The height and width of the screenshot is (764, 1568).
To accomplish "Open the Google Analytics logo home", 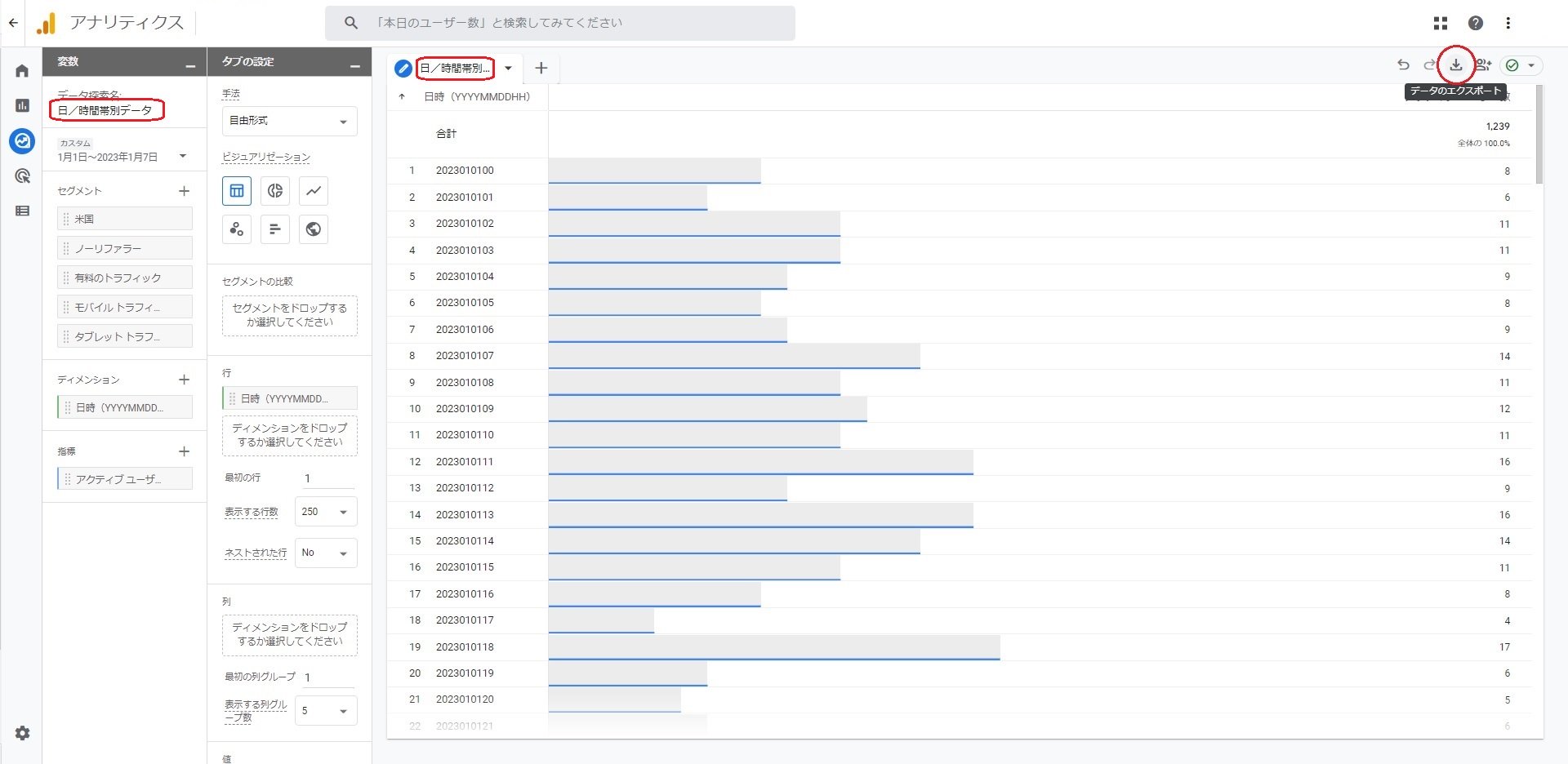I will [47, 23].
